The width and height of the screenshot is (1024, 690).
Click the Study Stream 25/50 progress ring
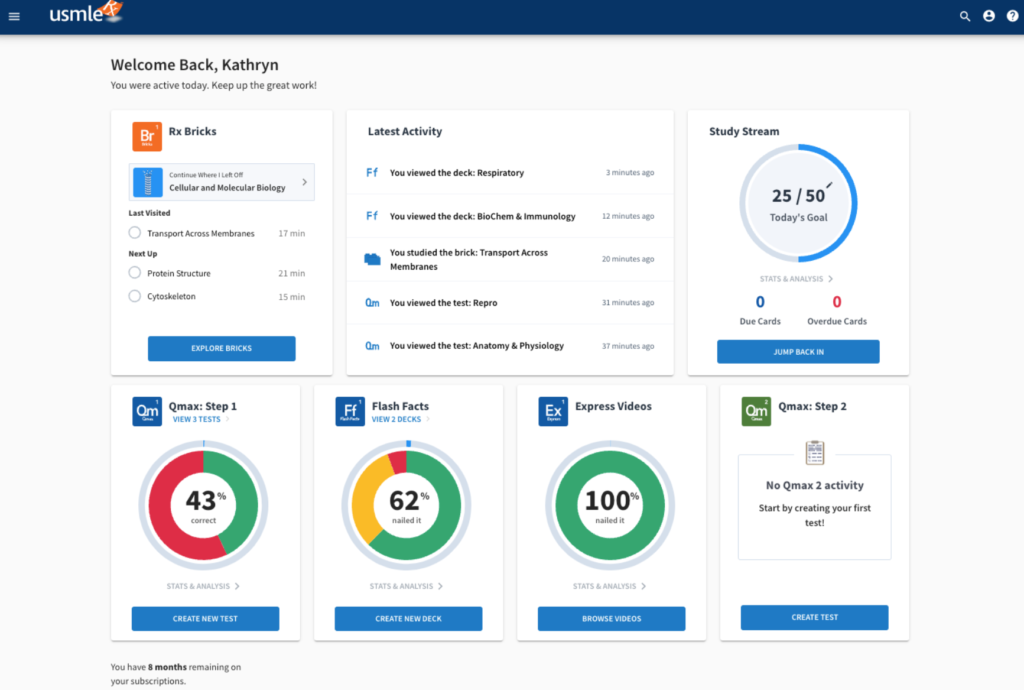(x=797, y=203)
